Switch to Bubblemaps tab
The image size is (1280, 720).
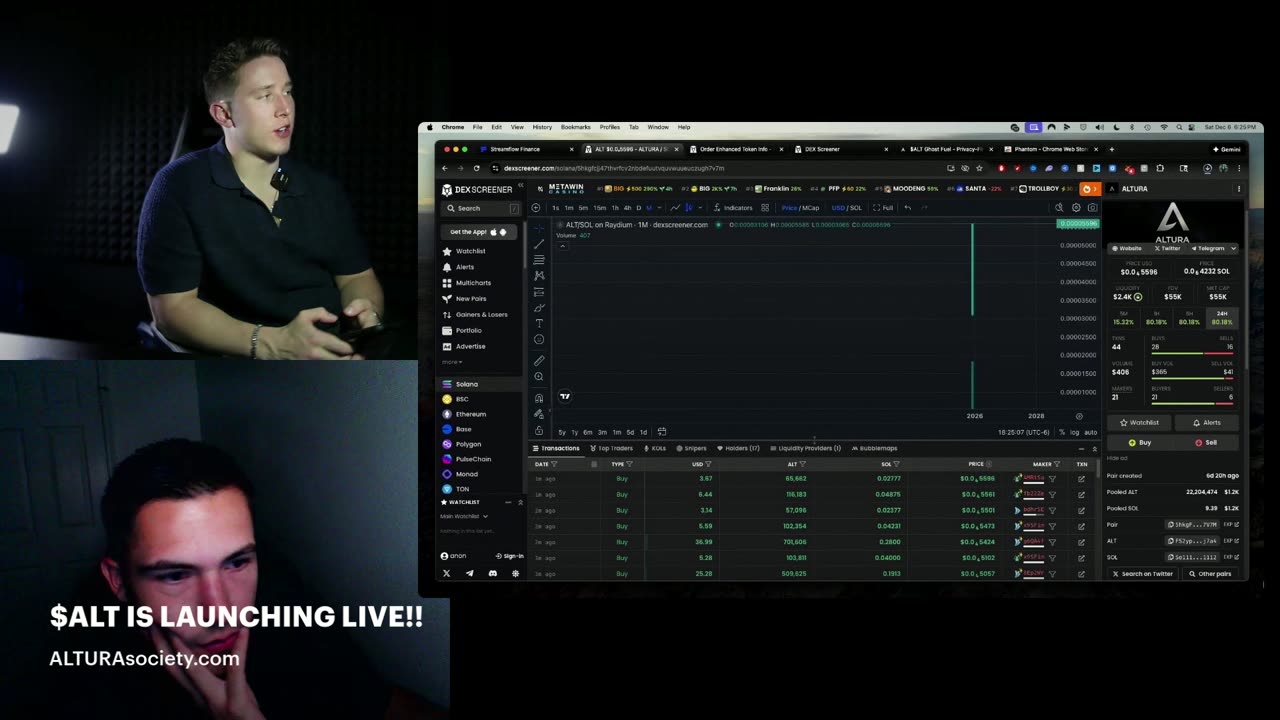874,448
